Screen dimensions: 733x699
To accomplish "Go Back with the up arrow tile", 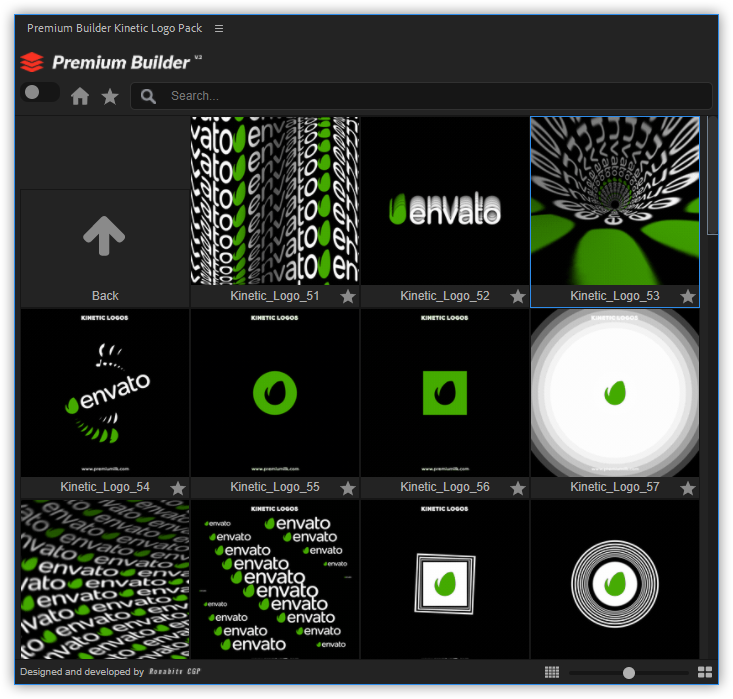I will pos(105,249).
